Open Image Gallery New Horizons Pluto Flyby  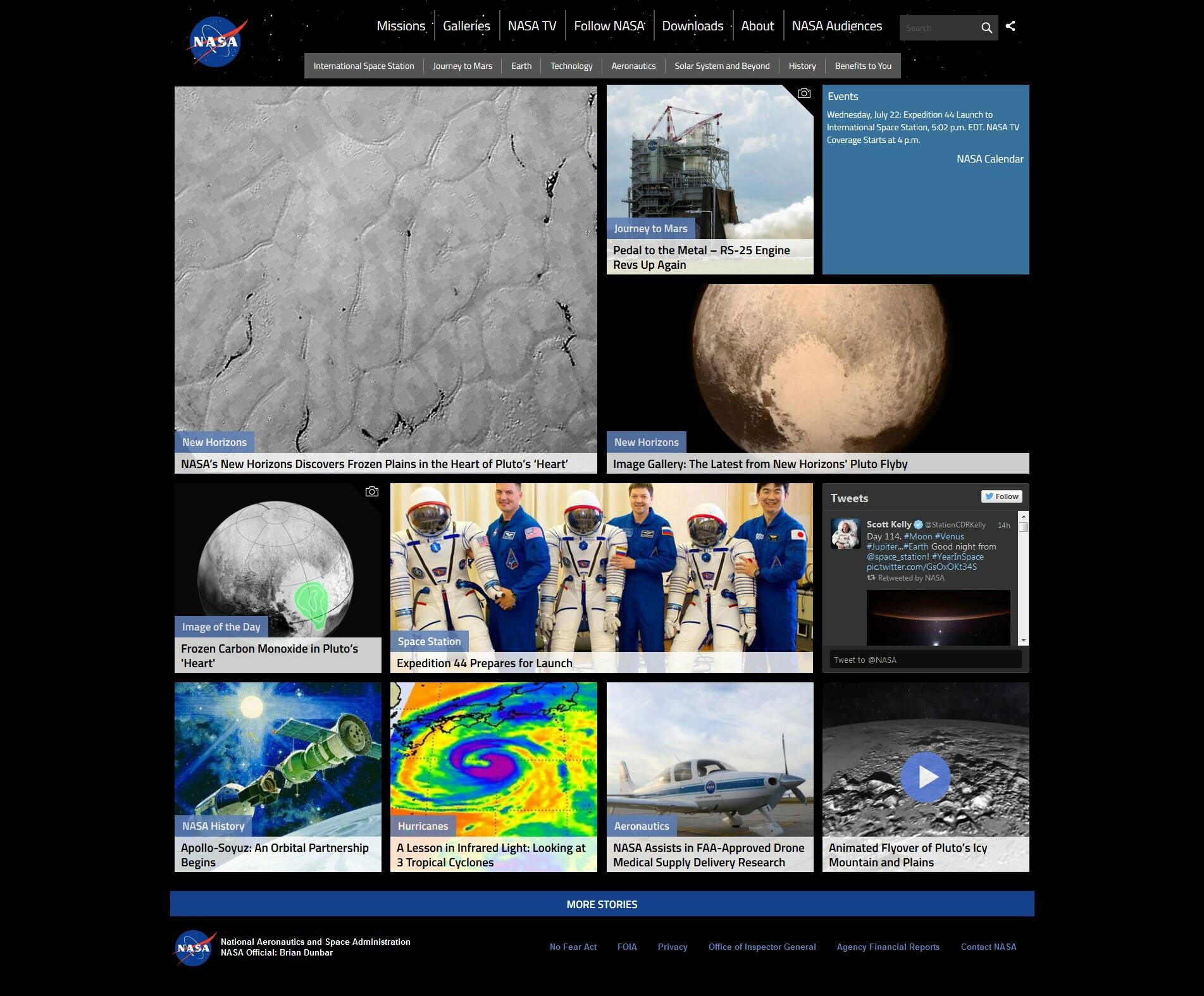[760, 464]
